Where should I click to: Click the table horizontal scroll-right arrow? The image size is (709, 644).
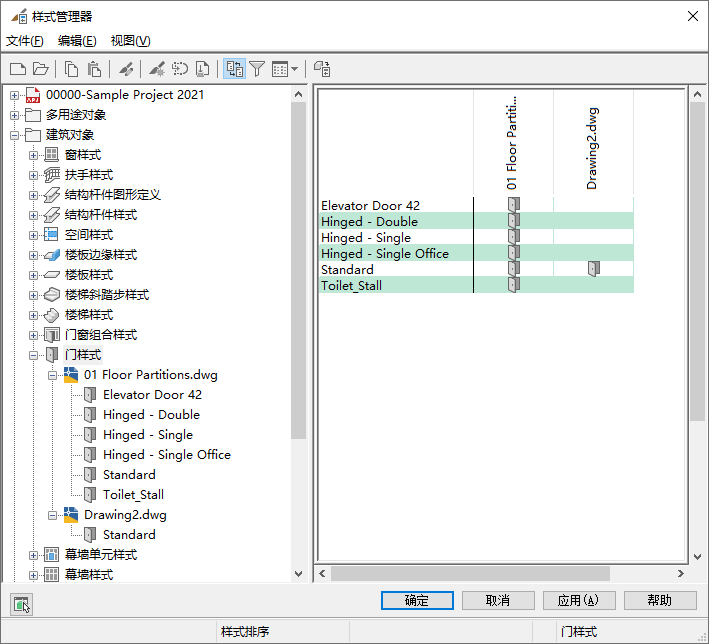pos(681,573)
